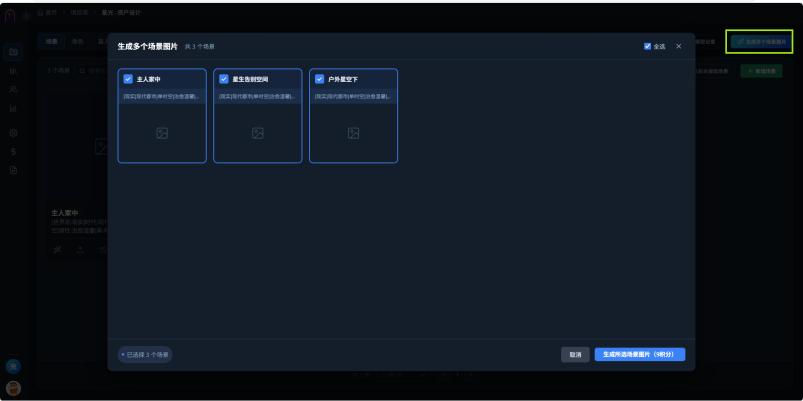Viewport: 803px width, 401px height.
Task: Click the highlighted 生成多个场景图片 toolbar button
Action: (759, 42)
